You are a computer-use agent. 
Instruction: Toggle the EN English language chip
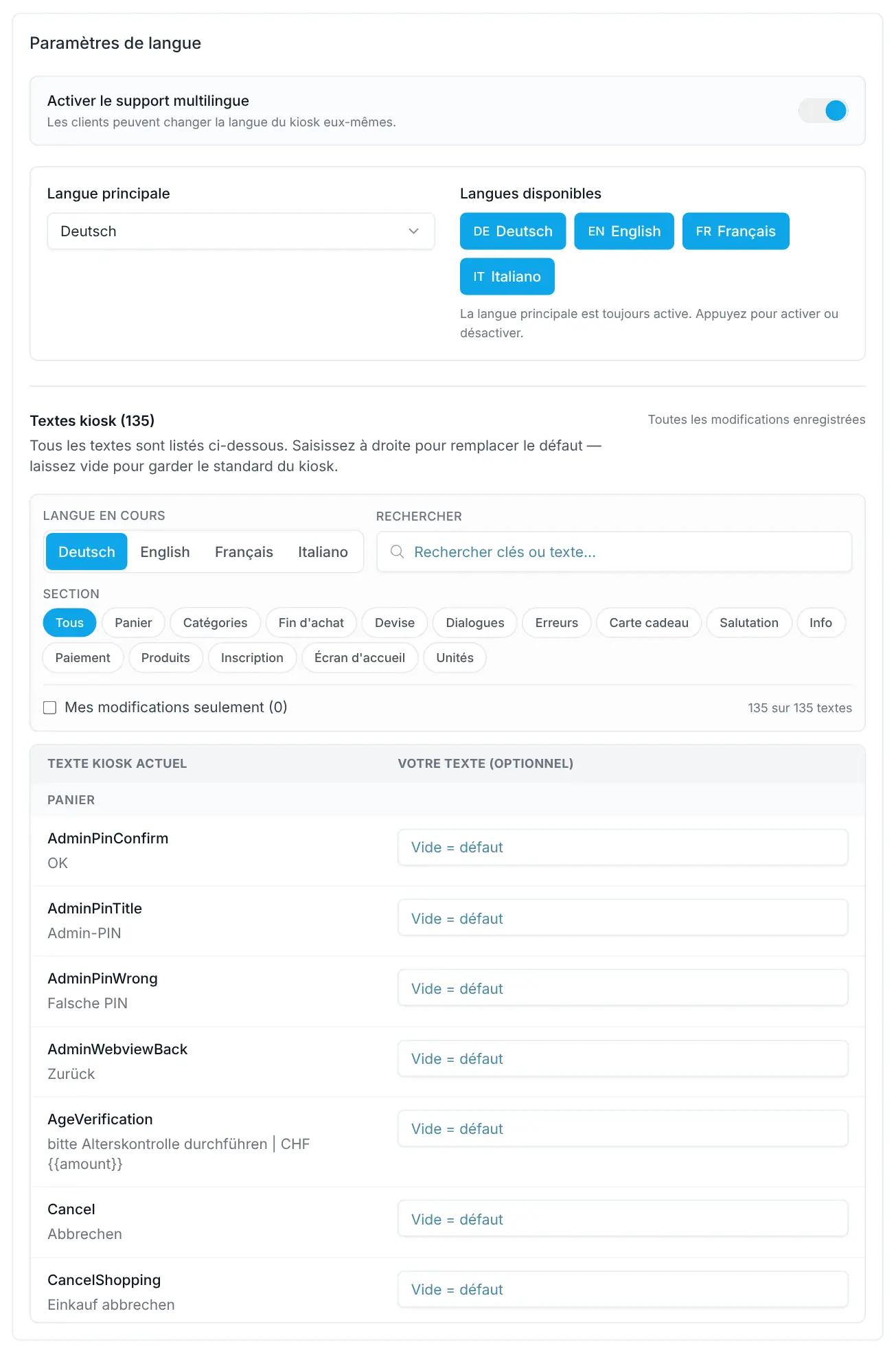pos(624,231)
